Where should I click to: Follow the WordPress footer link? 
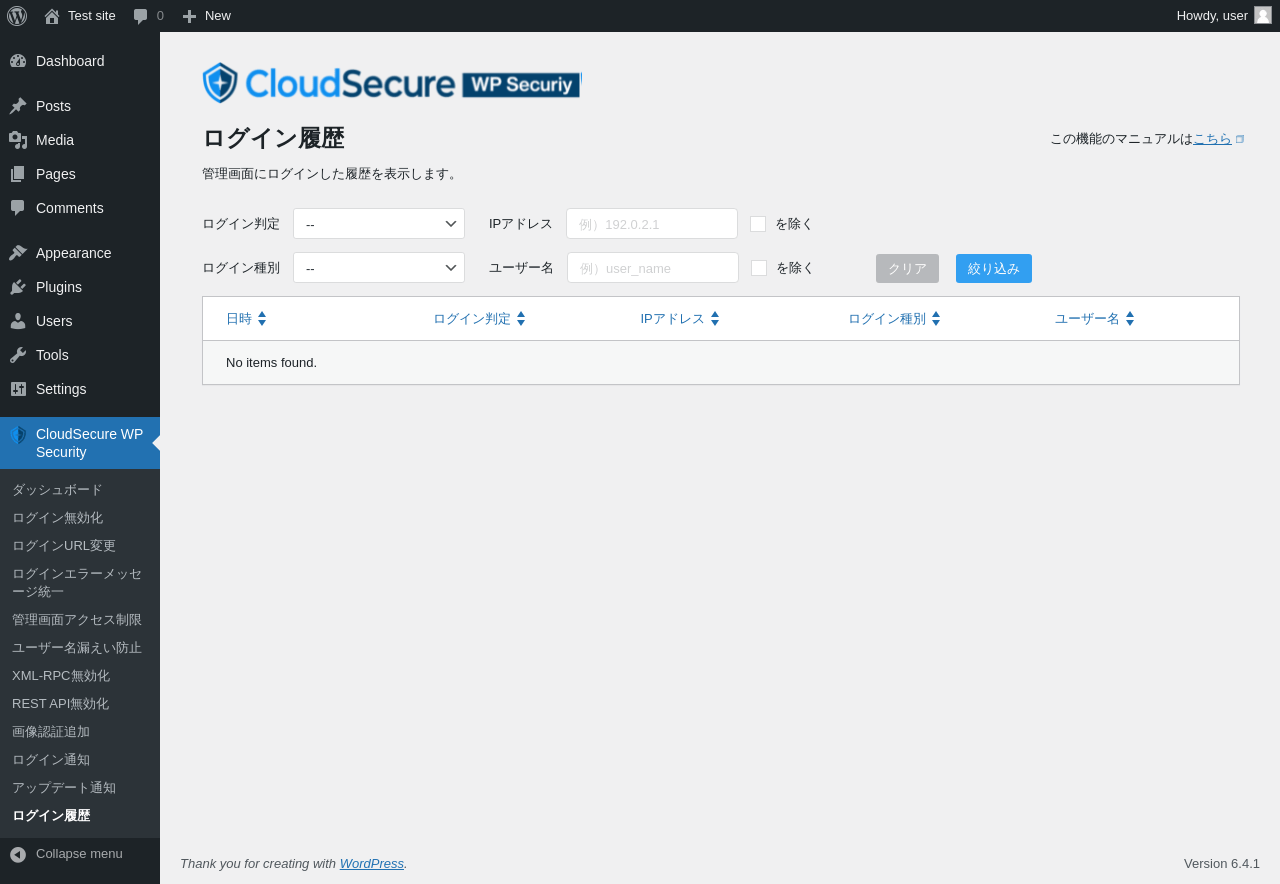click(372, 864)
